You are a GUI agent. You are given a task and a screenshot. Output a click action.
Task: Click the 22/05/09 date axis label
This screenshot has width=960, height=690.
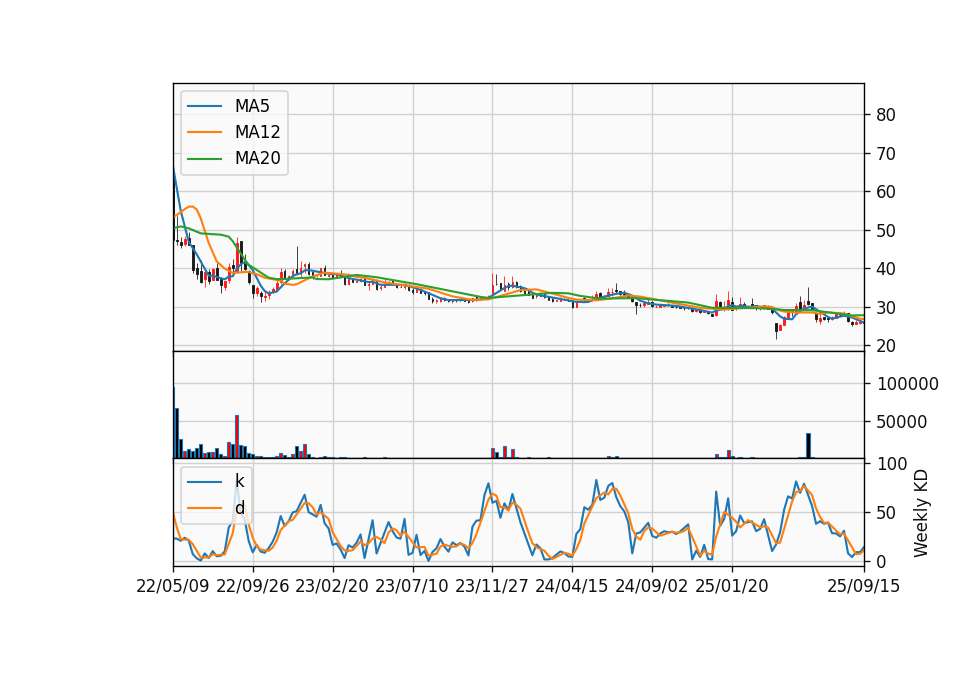[173, 586]
